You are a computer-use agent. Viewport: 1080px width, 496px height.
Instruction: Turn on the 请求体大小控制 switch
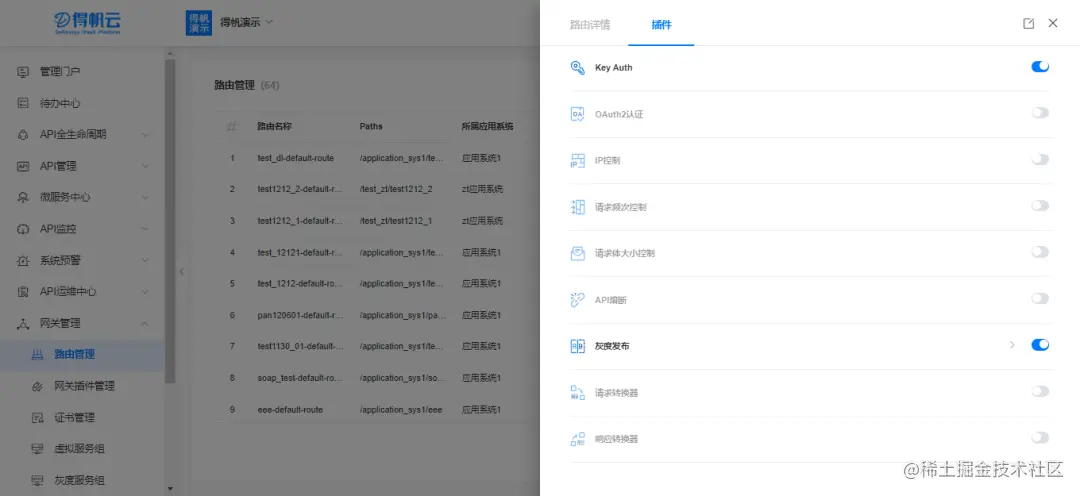tap(1040, 252)
